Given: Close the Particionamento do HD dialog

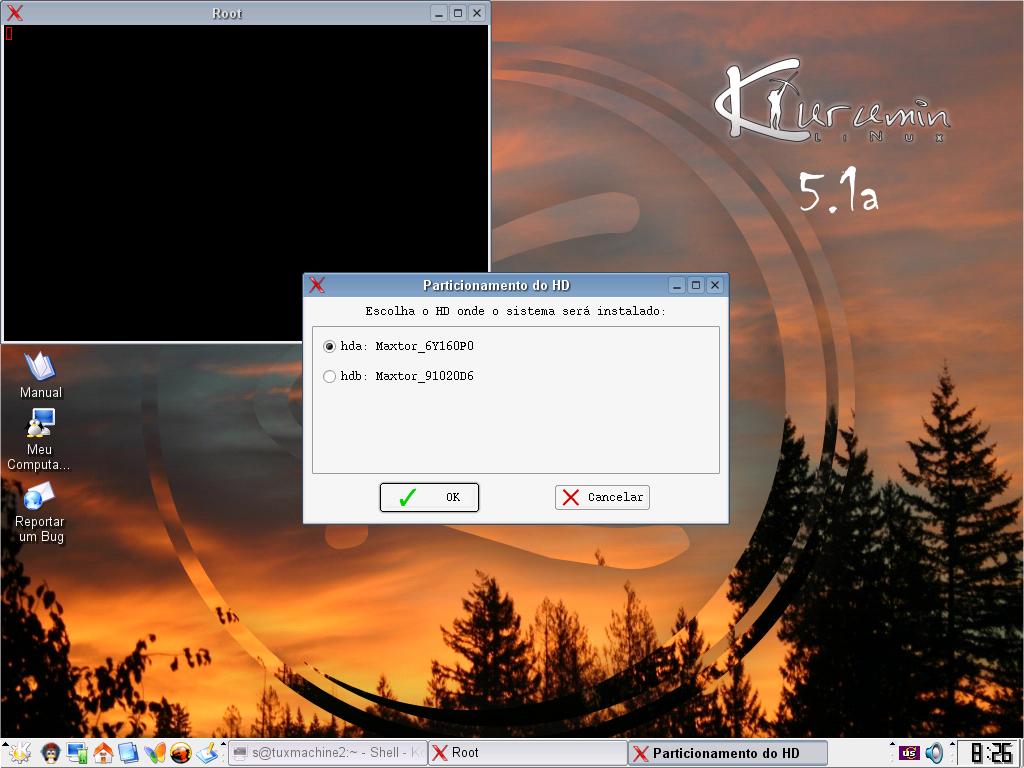Looking at the screenshot, I should pos(715,285).
